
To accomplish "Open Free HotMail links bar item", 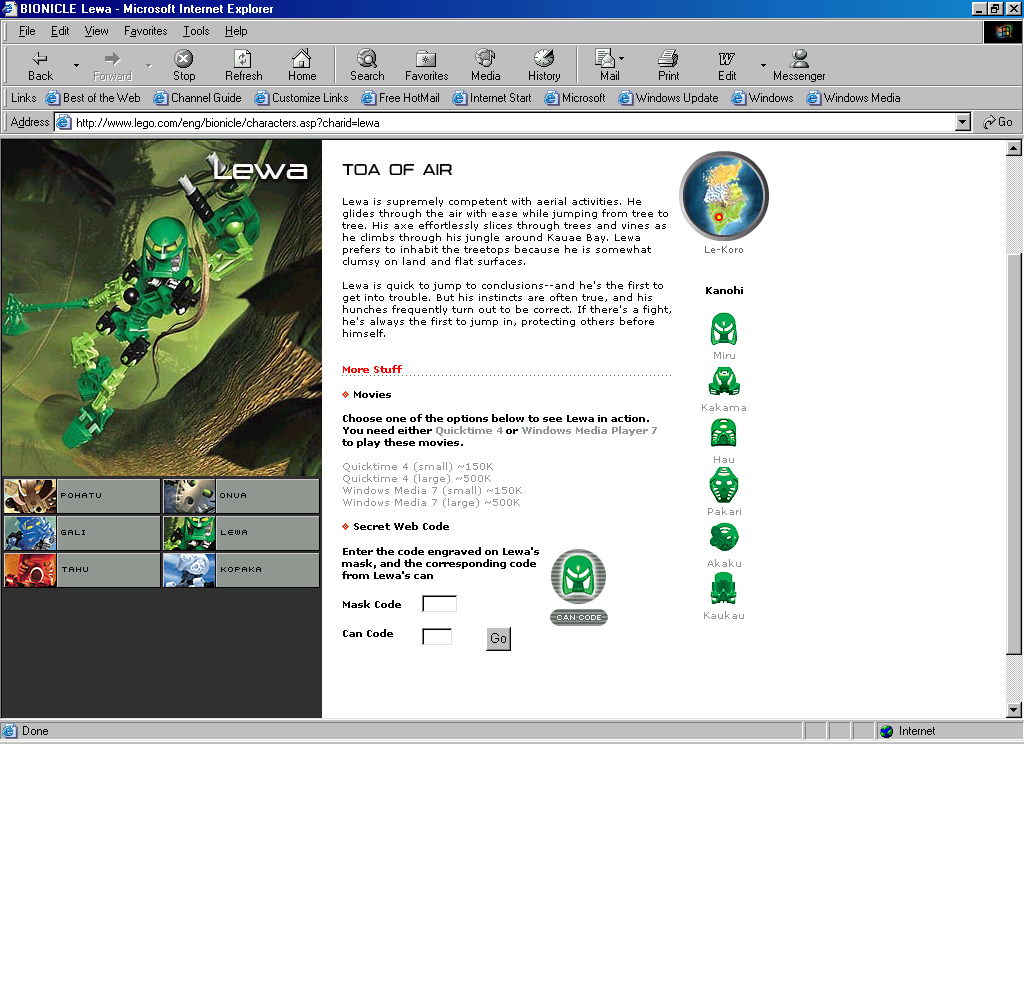I will [x=400, y=98].
